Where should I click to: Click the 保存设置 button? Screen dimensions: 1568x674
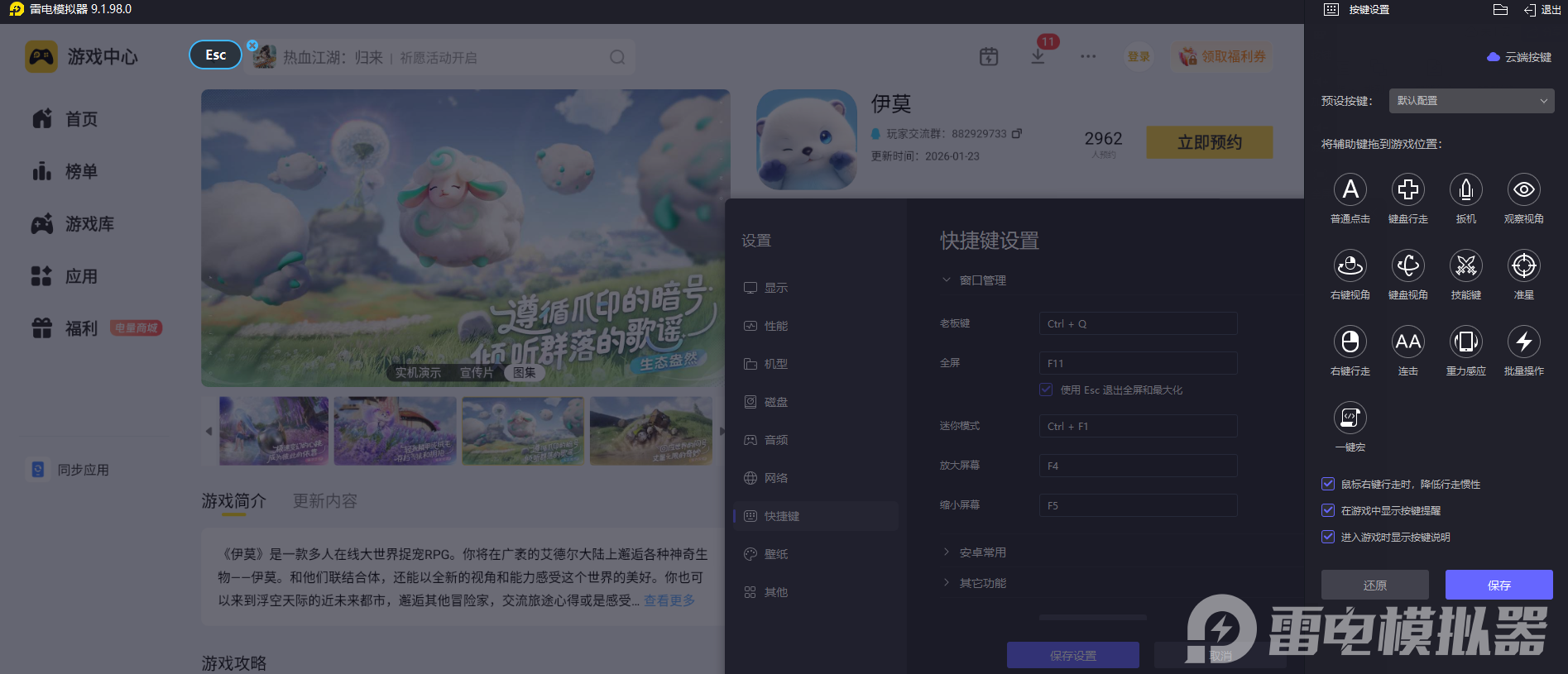click(1073, 655)
